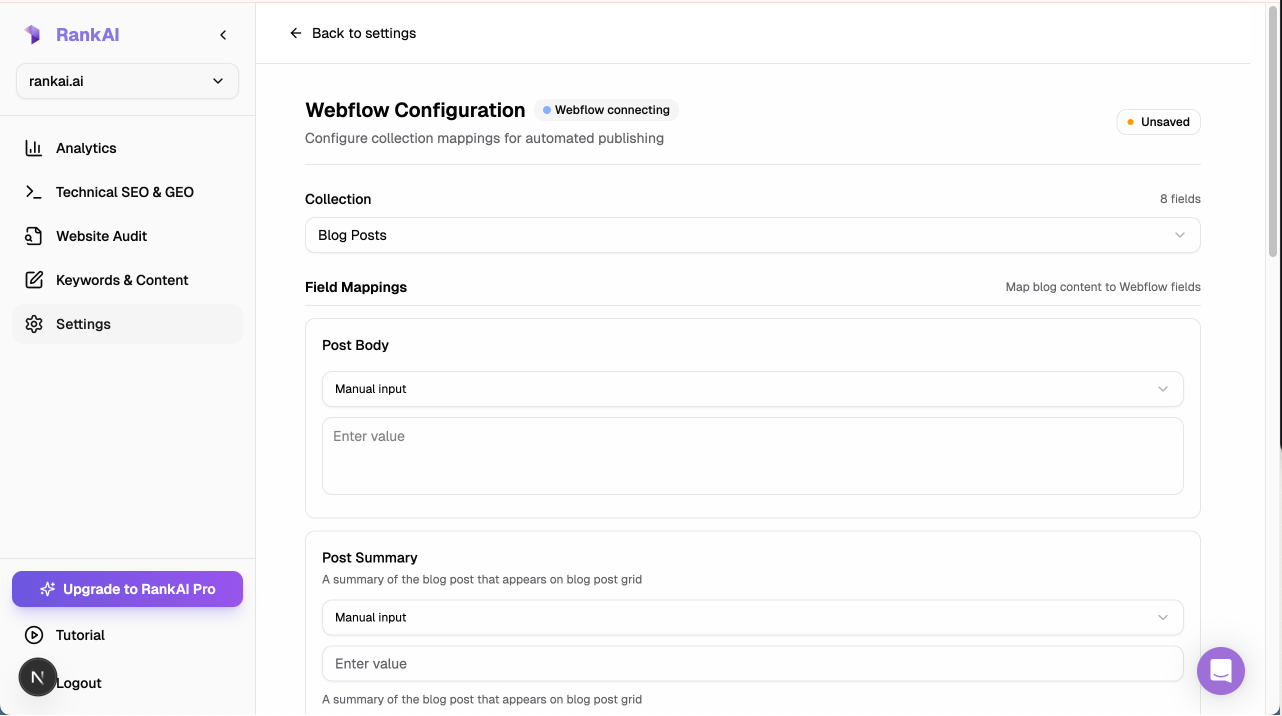Screen dimensions: 1282x716
Task: Click the RankAI logo icon
Action: coord(32,33)
